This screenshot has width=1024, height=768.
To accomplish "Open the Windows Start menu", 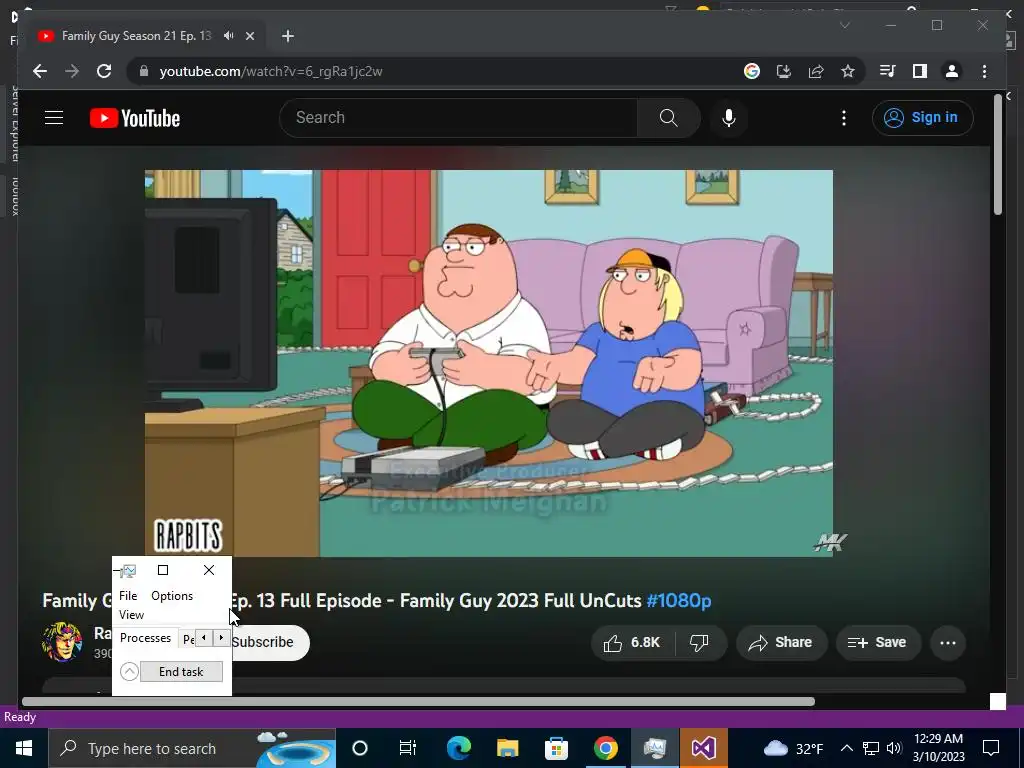I will 24,748.
